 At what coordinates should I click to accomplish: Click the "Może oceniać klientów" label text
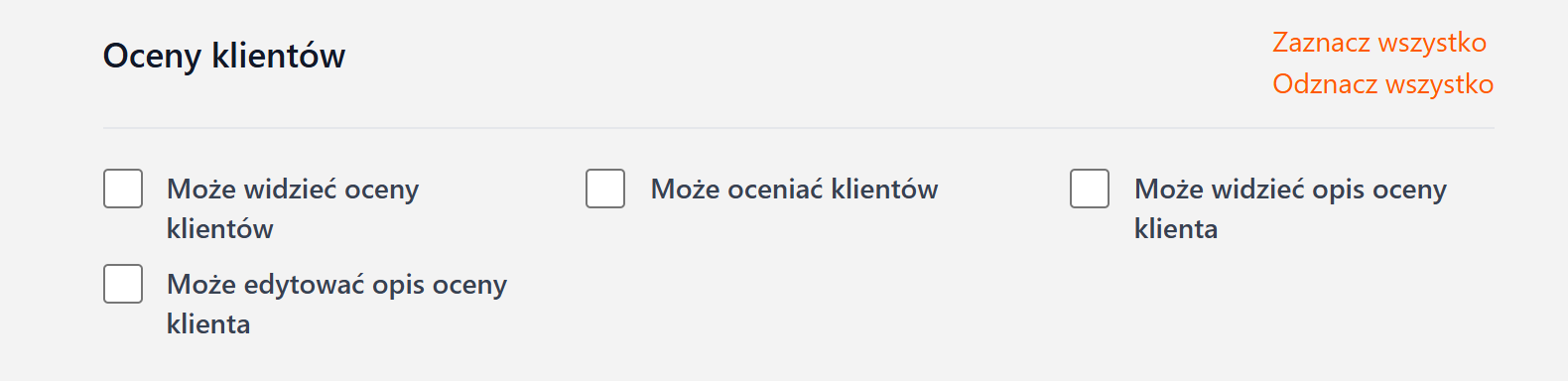(794, 189)
